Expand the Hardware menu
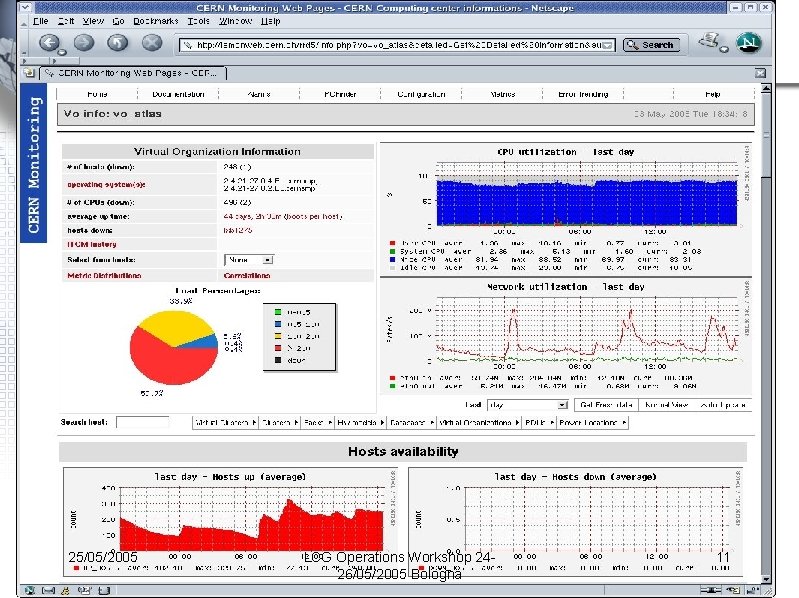799x598 pixels. [x=361, y=423]
